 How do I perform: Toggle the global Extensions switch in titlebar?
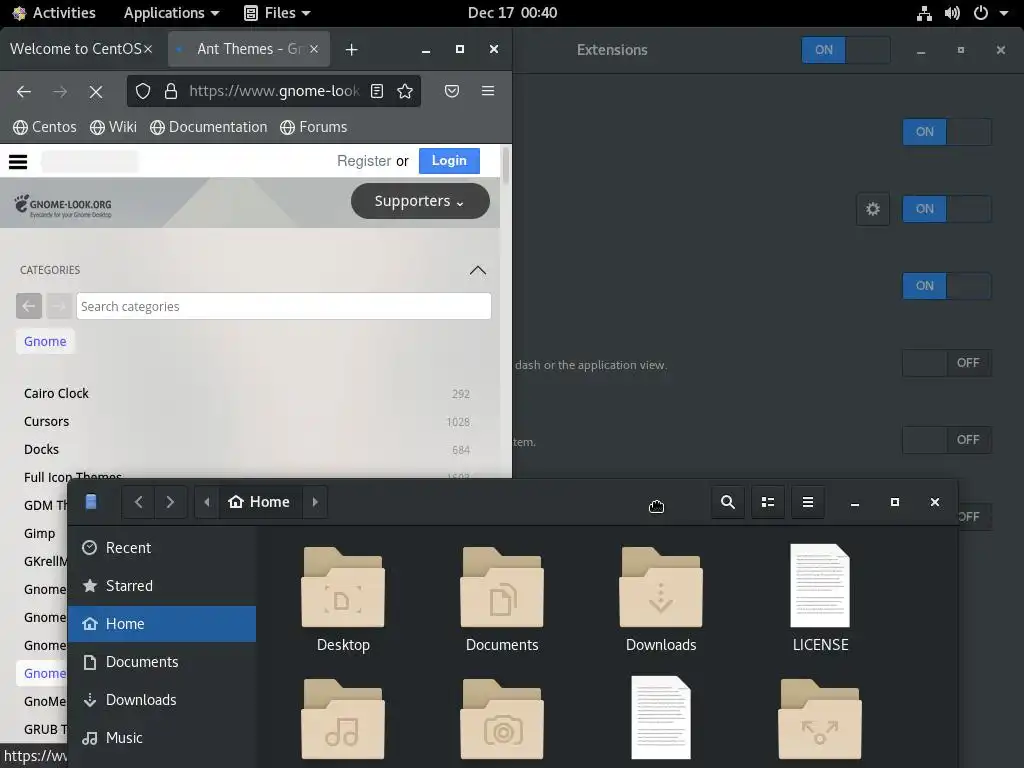pyautogui.click(x=846, y=50)
